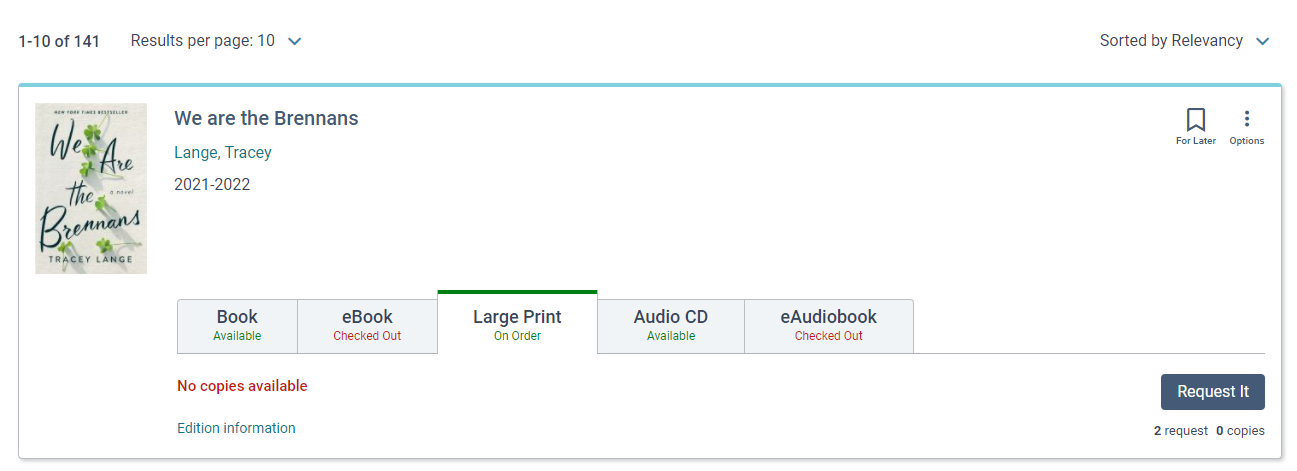
Task: Open the Edition information link
Action: click(236, 428)
